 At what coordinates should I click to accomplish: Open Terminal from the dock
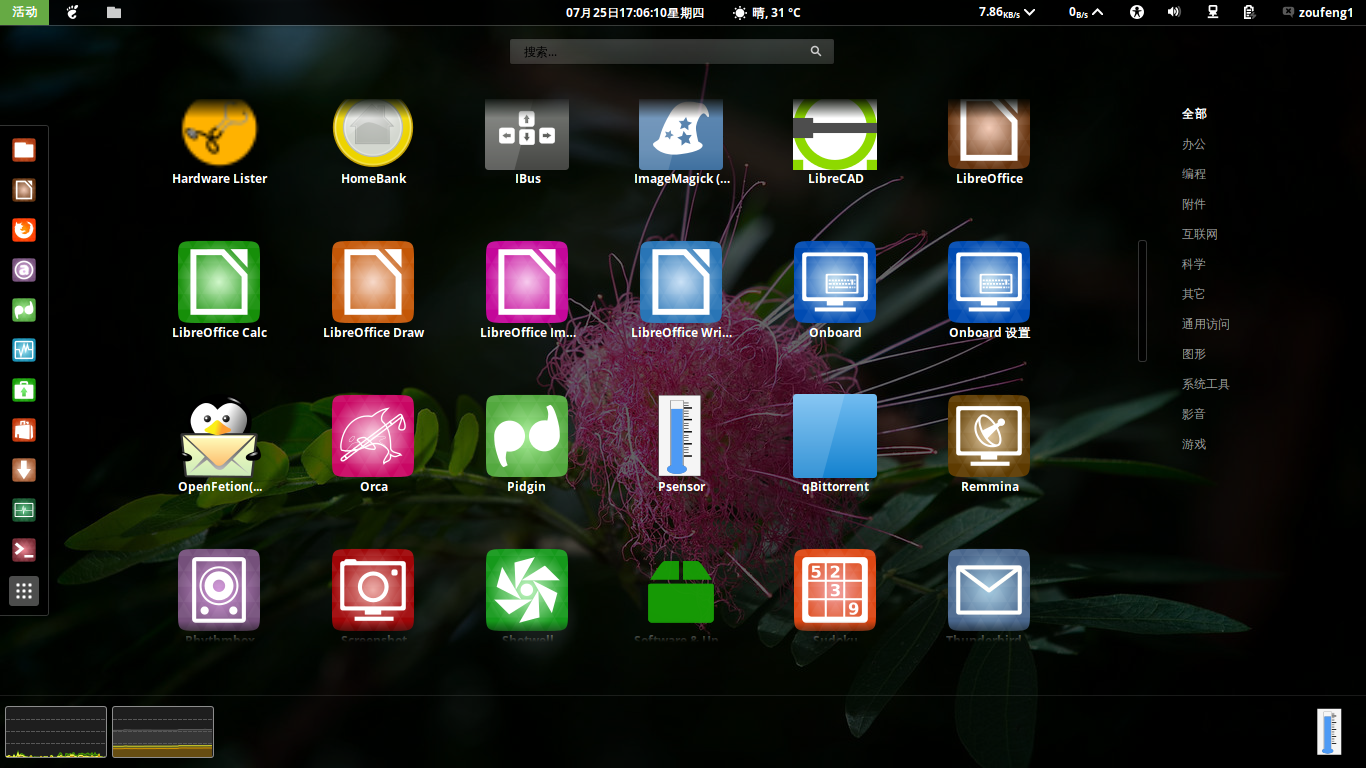(x=24, y=550)
